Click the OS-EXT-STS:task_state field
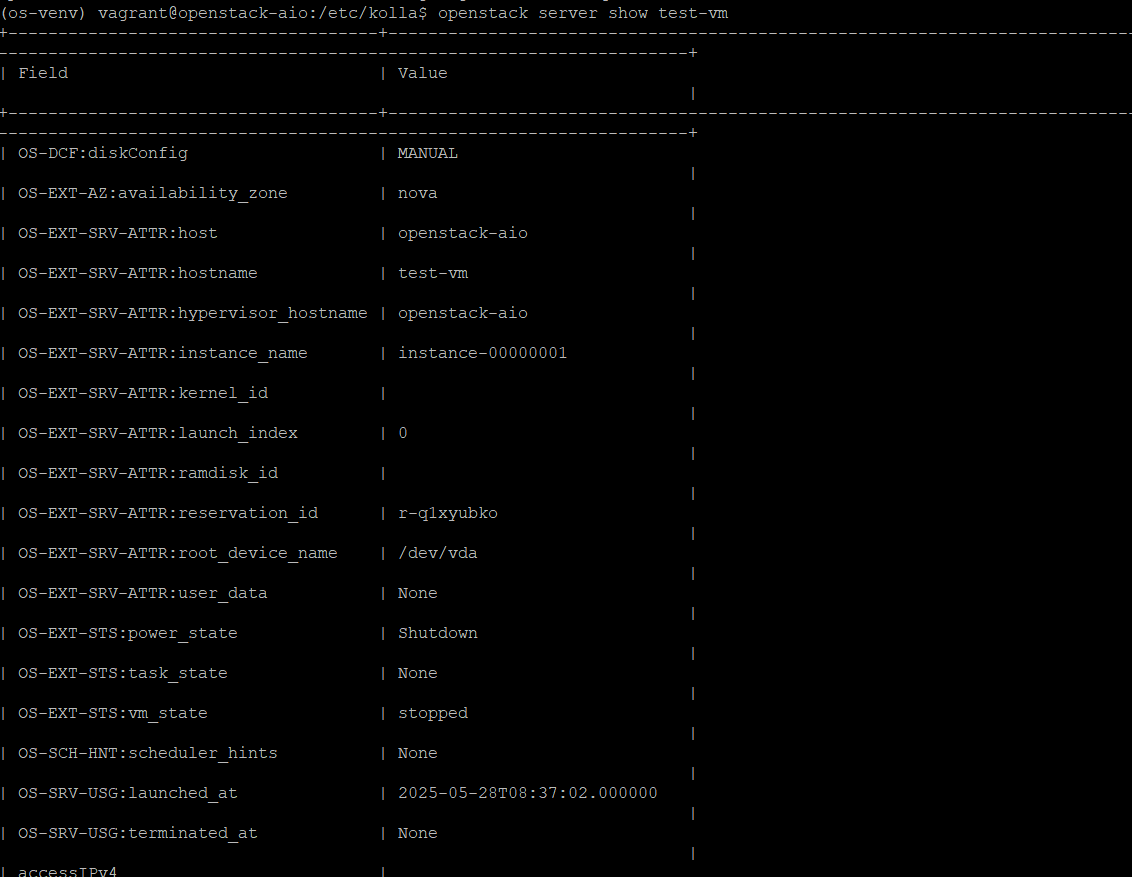Screen dimensions: 1132x877 123,673
